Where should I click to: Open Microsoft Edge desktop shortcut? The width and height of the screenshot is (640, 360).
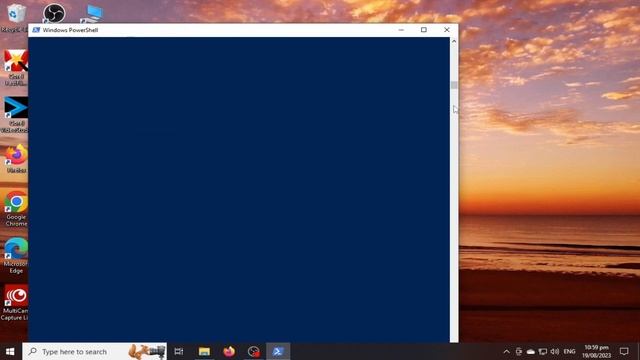coord(16,256)
